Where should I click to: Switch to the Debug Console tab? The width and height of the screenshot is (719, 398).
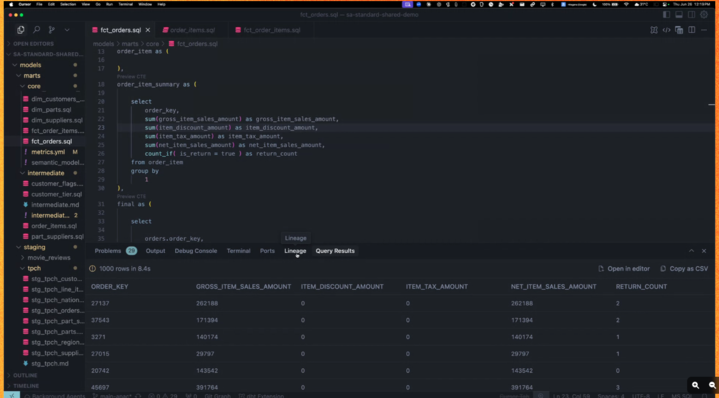coord(196,251)
